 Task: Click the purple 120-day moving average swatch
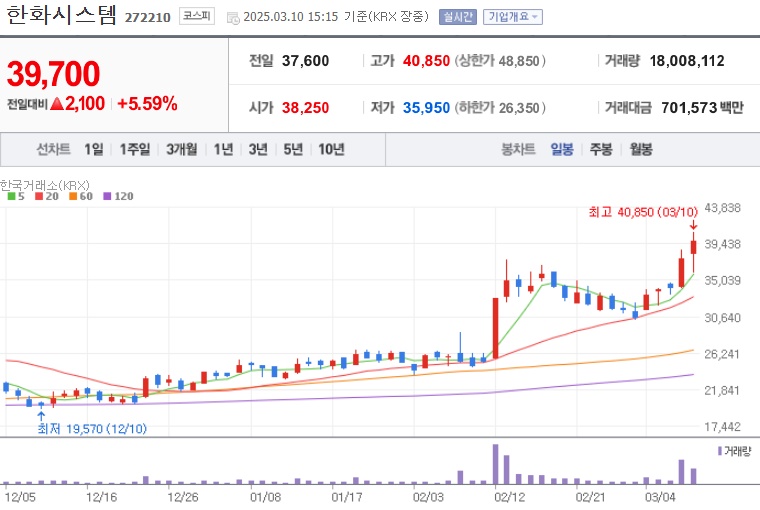tap(108, 196)
